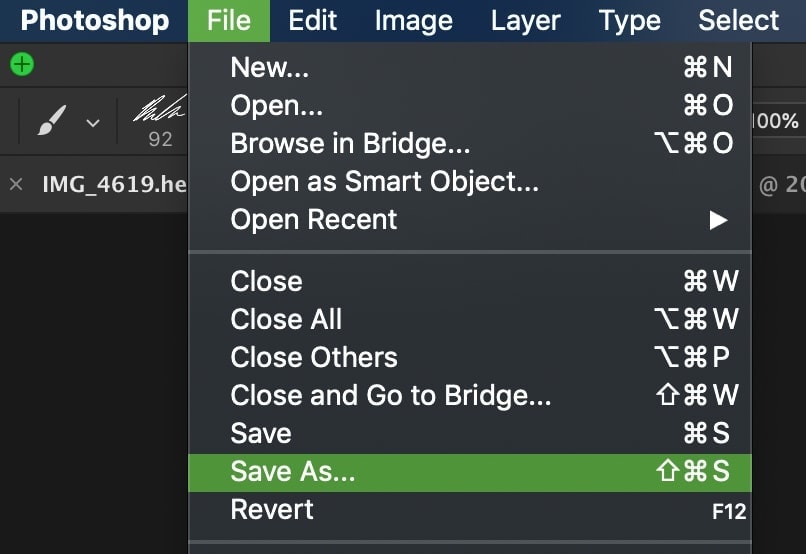Switch to the IMG_4619 document tab
The width and height of the screenshot is (806, 554).
point(114,184)
